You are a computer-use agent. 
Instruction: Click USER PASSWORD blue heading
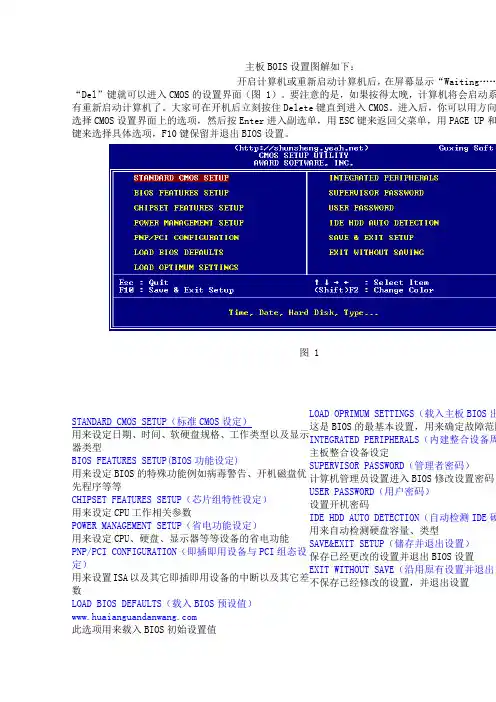[370, 492]
